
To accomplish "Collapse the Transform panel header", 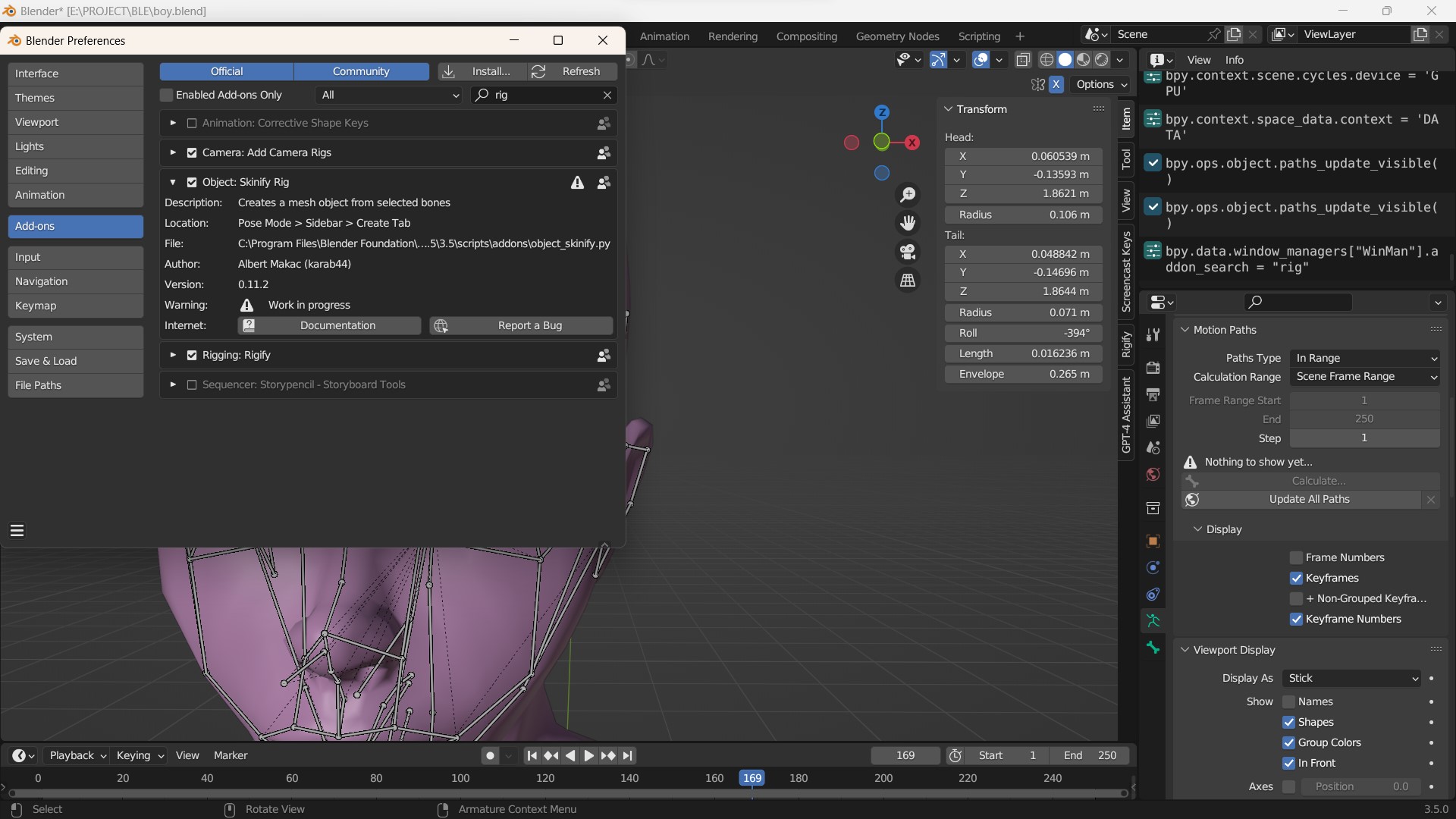I will point(948,109).
